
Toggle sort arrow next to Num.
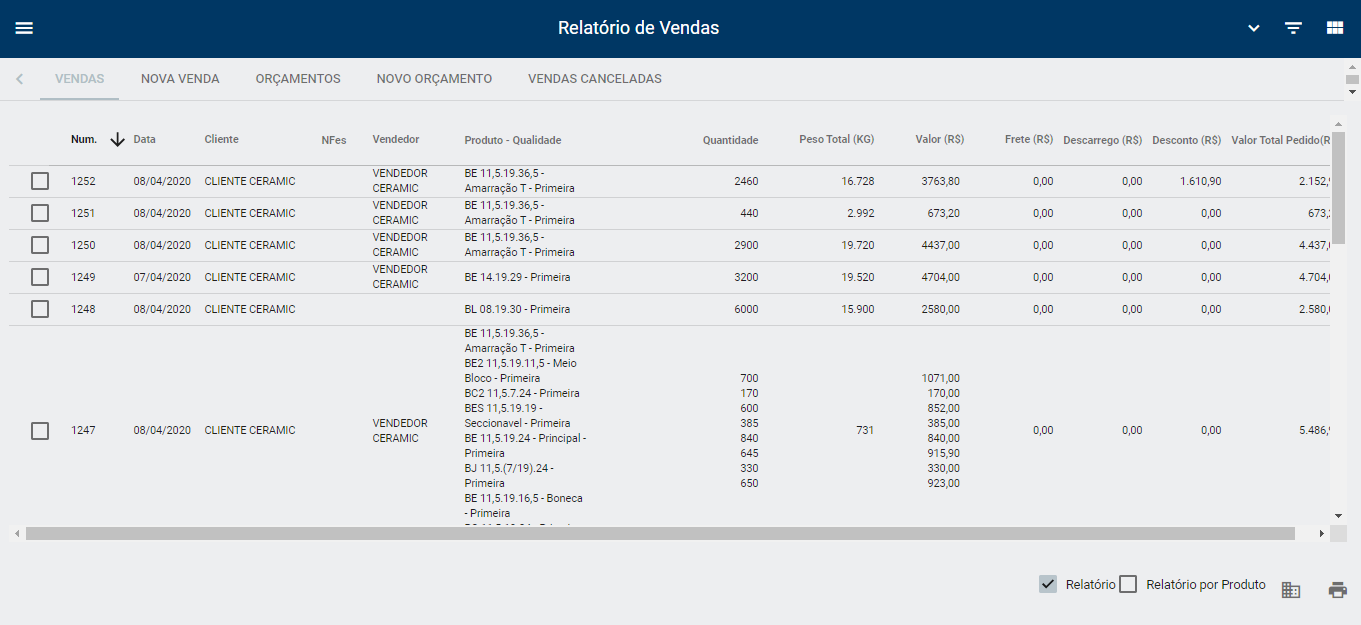[117, 140]
